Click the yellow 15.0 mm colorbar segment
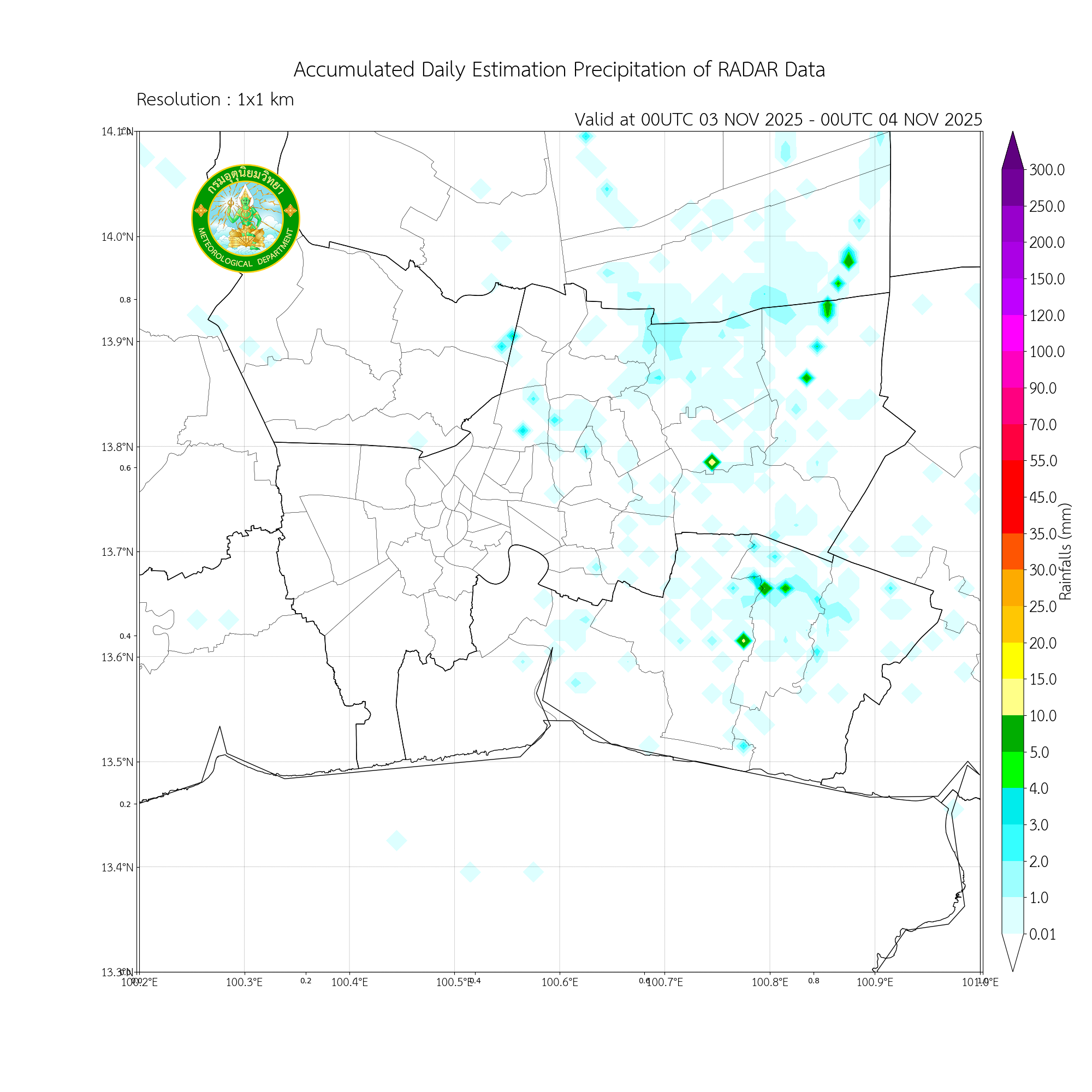Image resolution: width=1092 pixels, height=1092 pixels. [x=1012, y=661]
